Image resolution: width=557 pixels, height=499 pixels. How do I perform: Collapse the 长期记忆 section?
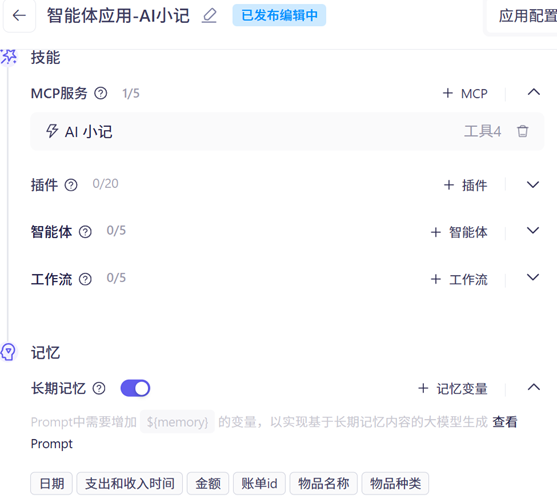click(534, 387)
